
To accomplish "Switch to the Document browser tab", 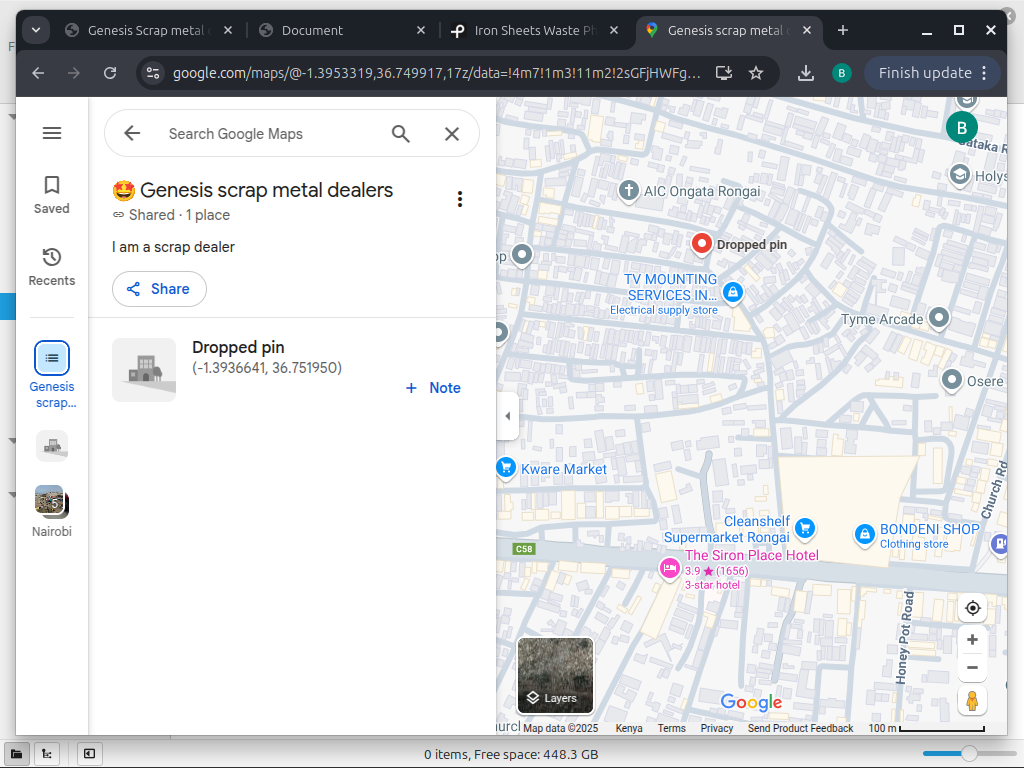I will 340,31.
